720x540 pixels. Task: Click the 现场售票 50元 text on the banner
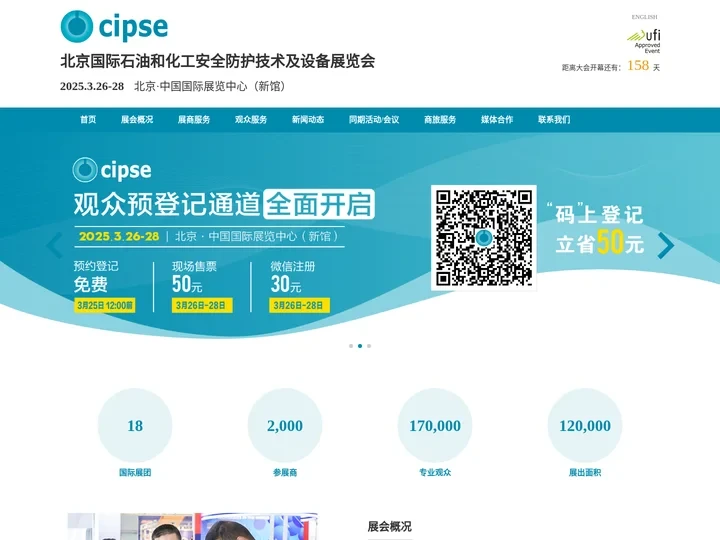[x=194, y=277]
